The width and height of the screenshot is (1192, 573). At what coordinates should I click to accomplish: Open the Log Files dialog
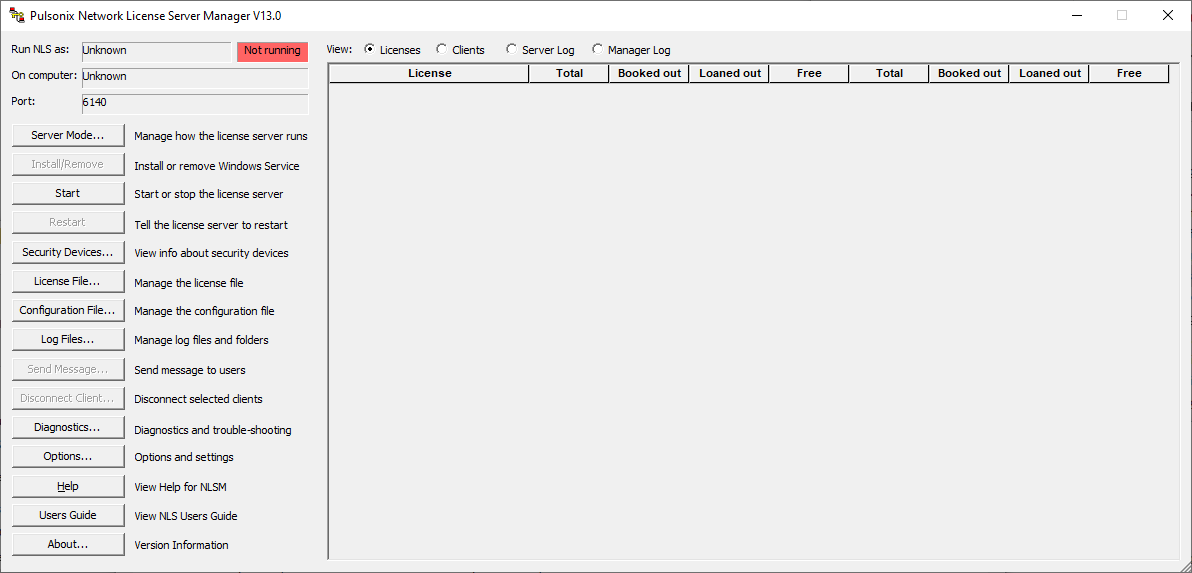[68, 339]
